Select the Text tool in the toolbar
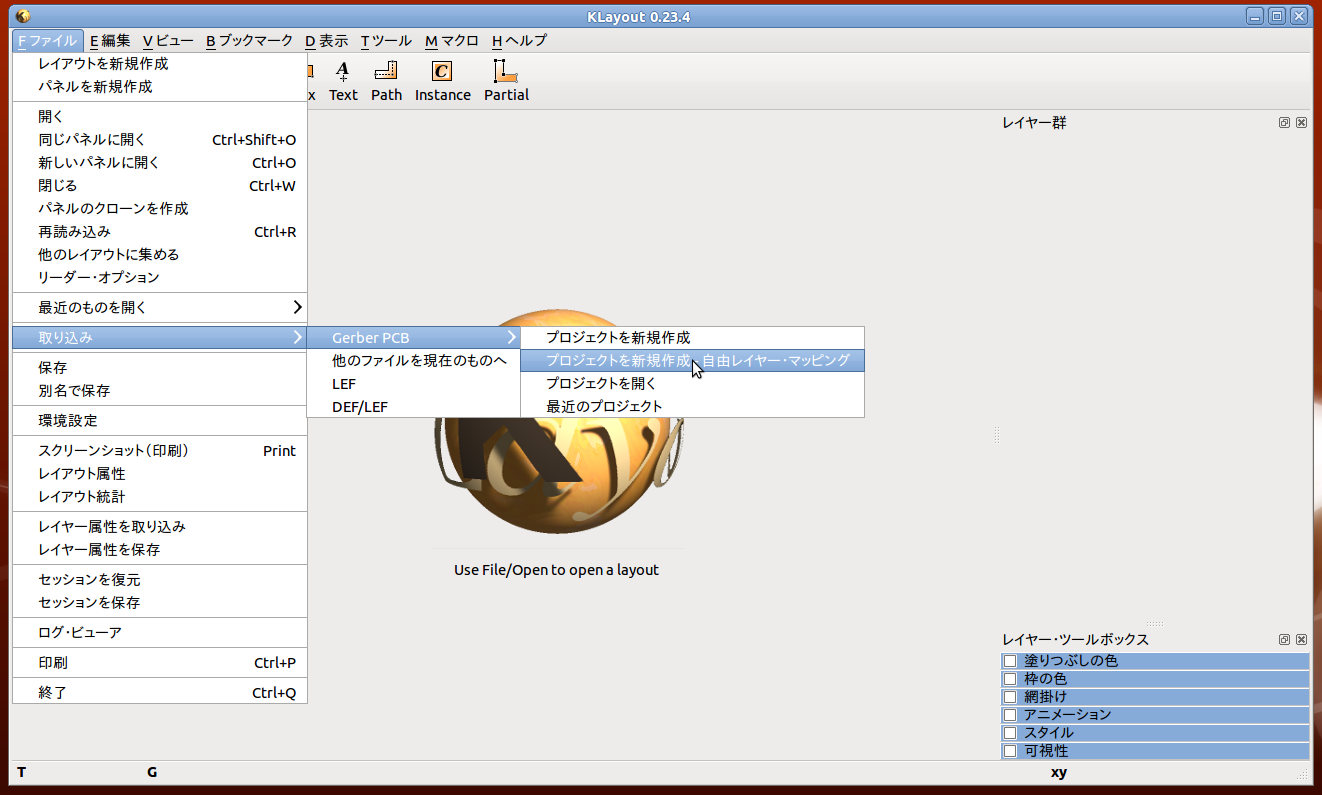 [x=343, y=78]
